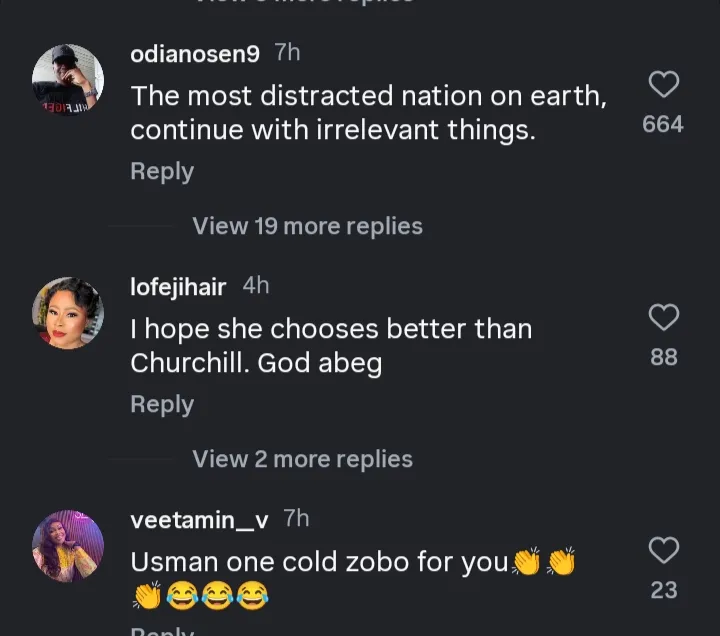Click the 7h timestamp beside odianosen9
This screenshot has width=720, height=636.
tap(287, 54)
